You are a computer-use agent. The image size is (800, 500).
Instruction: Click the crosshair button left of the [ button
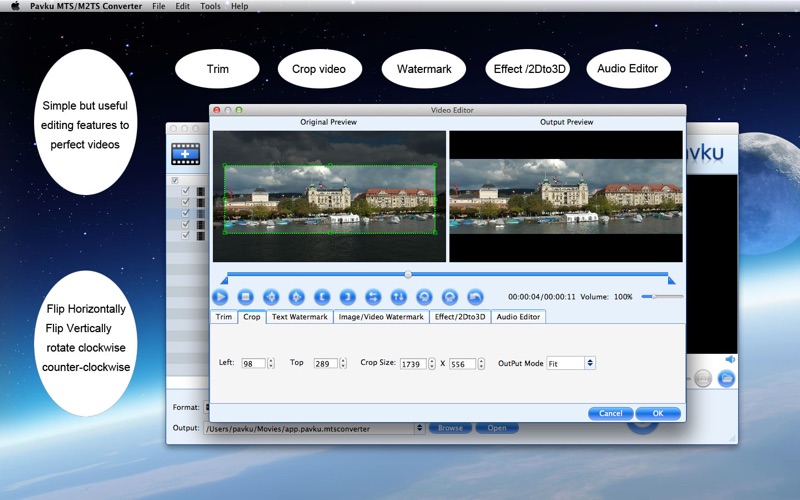click(296, 297)
